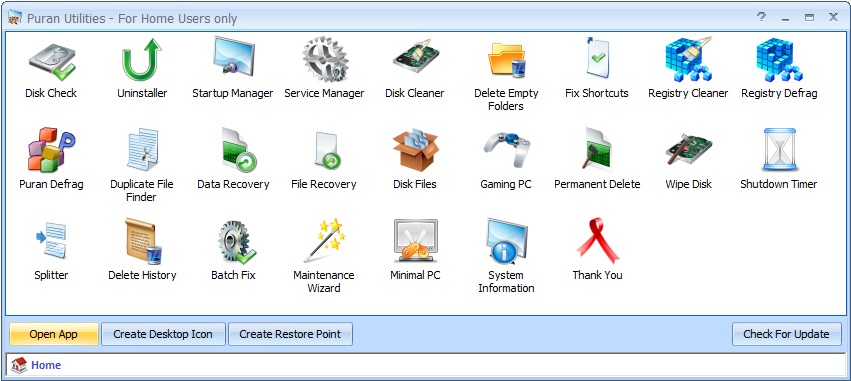The image size is (851, 381).
Task: Click the Splitter icon
Action: pyautogui.click(x=52, y=239)
